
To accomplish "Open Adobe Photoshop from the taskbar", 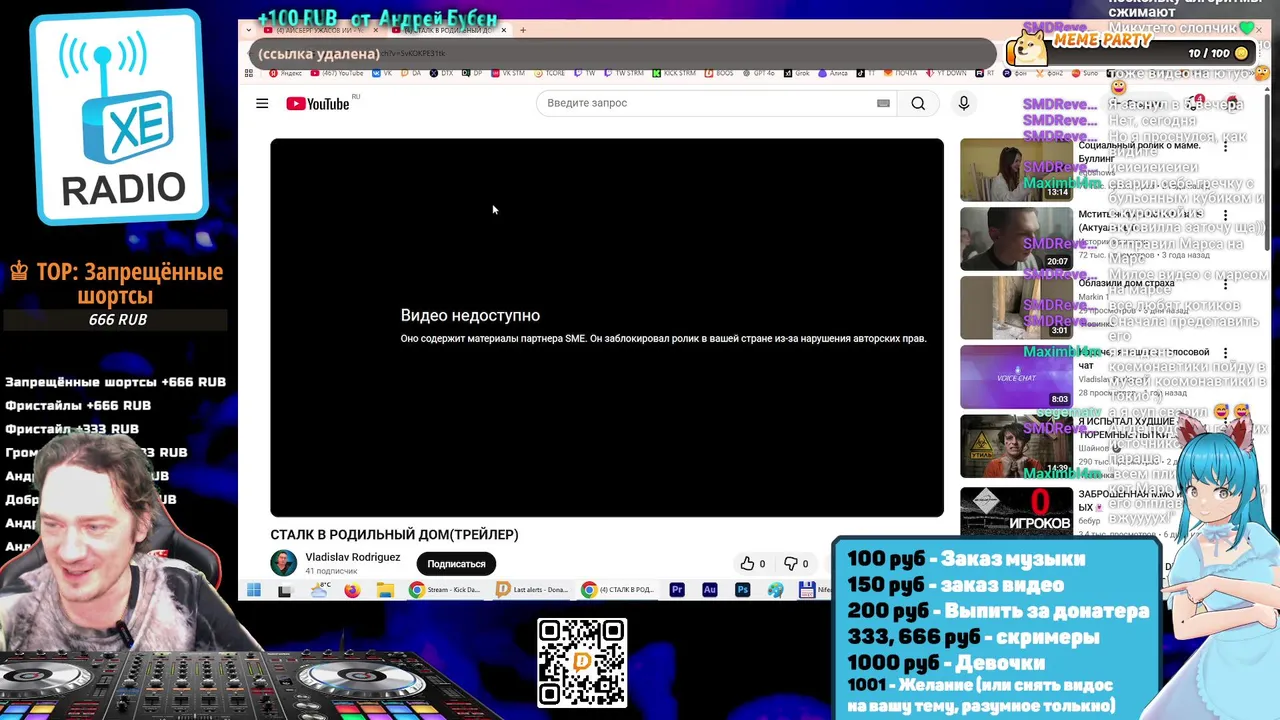I will click(x=742, y=591).
